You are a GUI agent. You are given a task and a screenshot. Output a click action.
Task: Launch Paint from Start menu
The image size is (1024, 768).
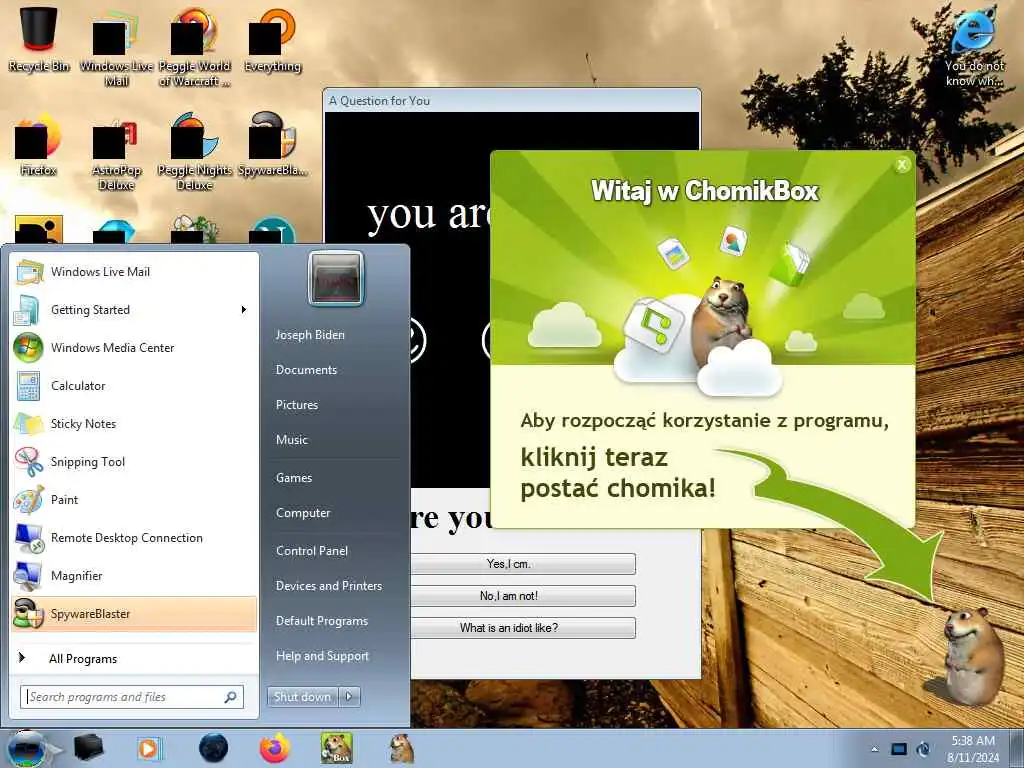pos(135,499)
